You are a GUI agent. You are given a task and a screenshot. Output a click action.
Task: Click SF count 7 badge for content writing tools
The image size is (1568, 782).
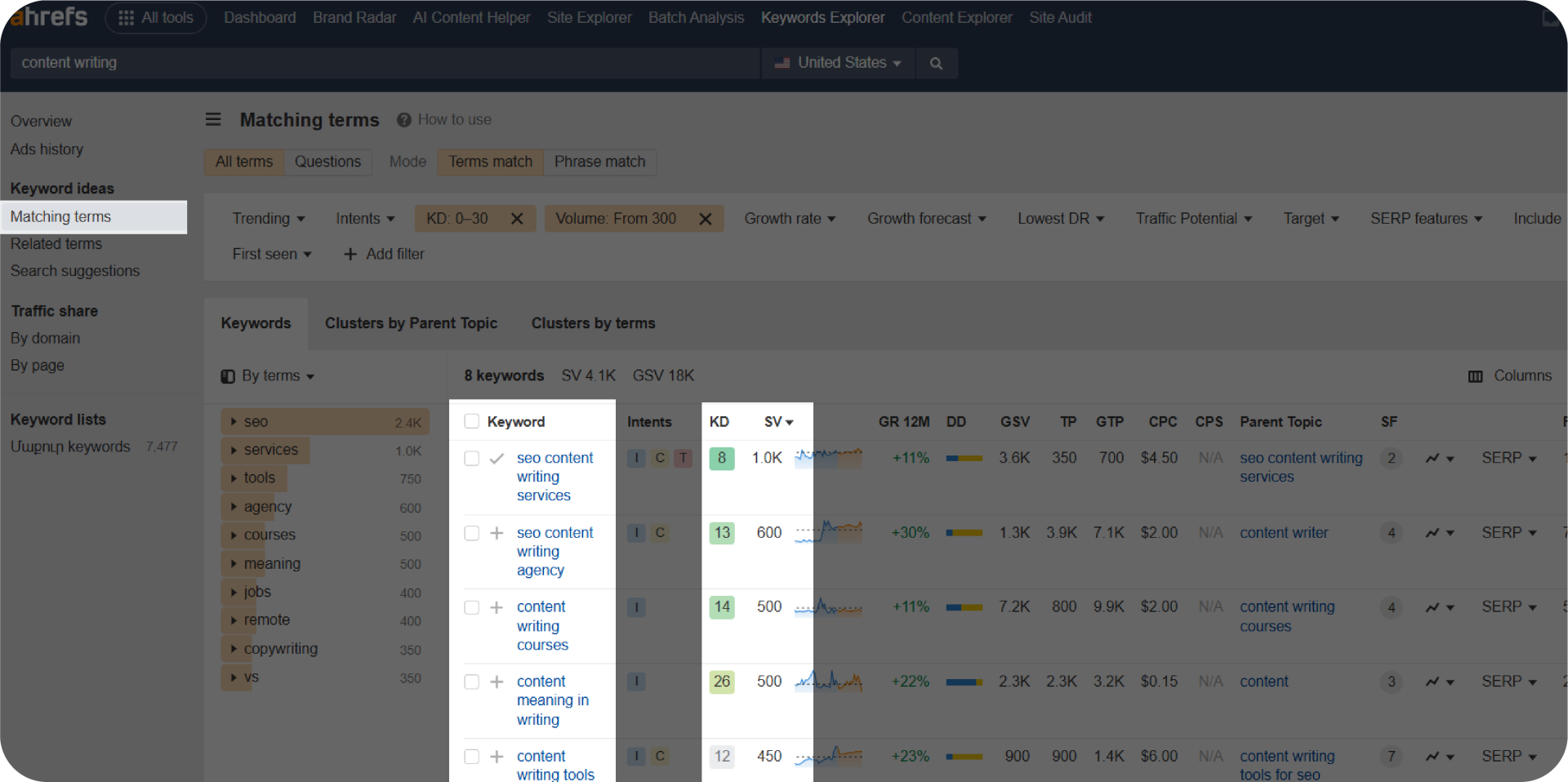point(1392,757)
